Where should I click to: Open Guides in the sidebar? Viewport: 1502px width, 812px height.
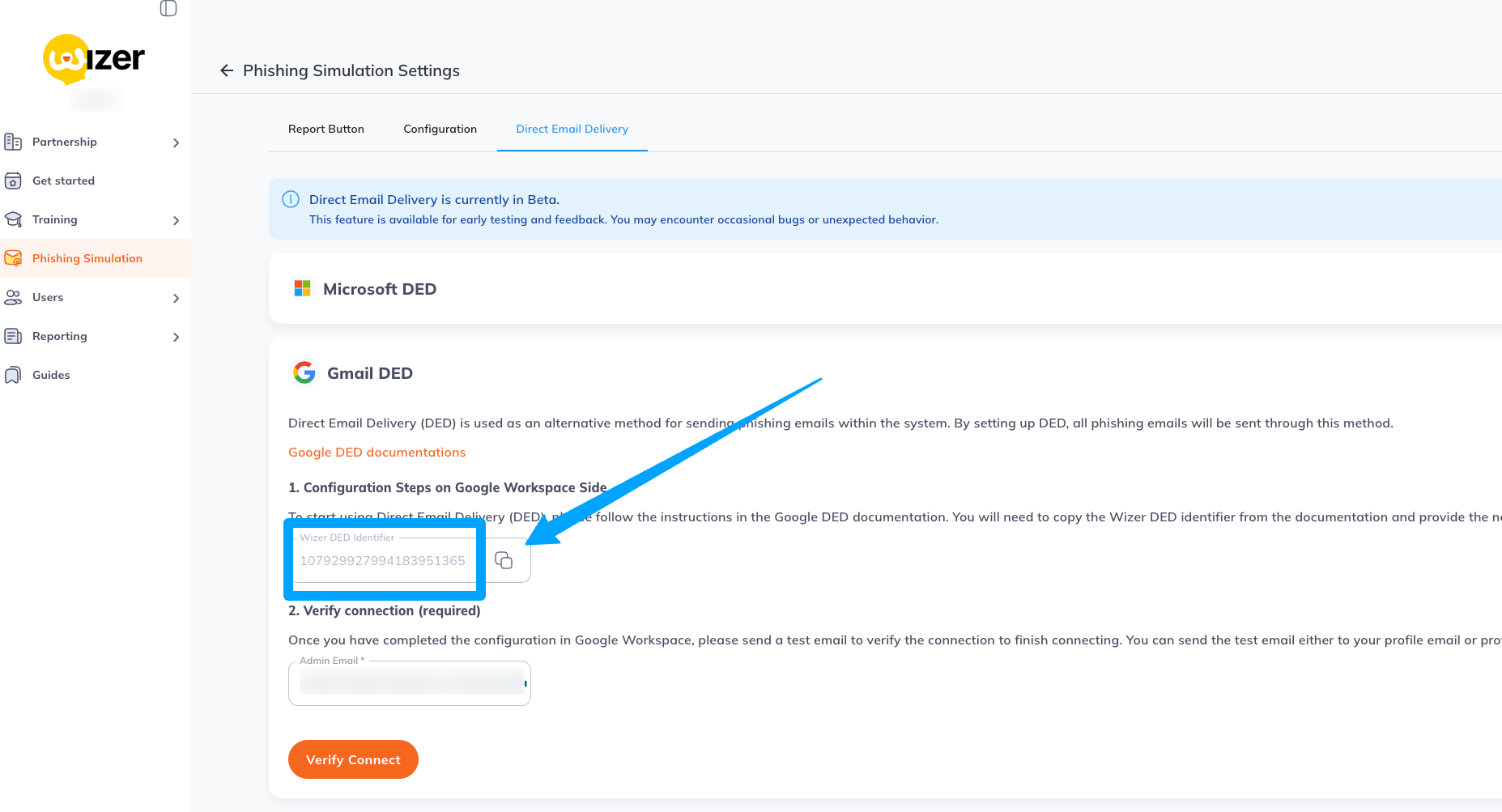pos(96,375)
